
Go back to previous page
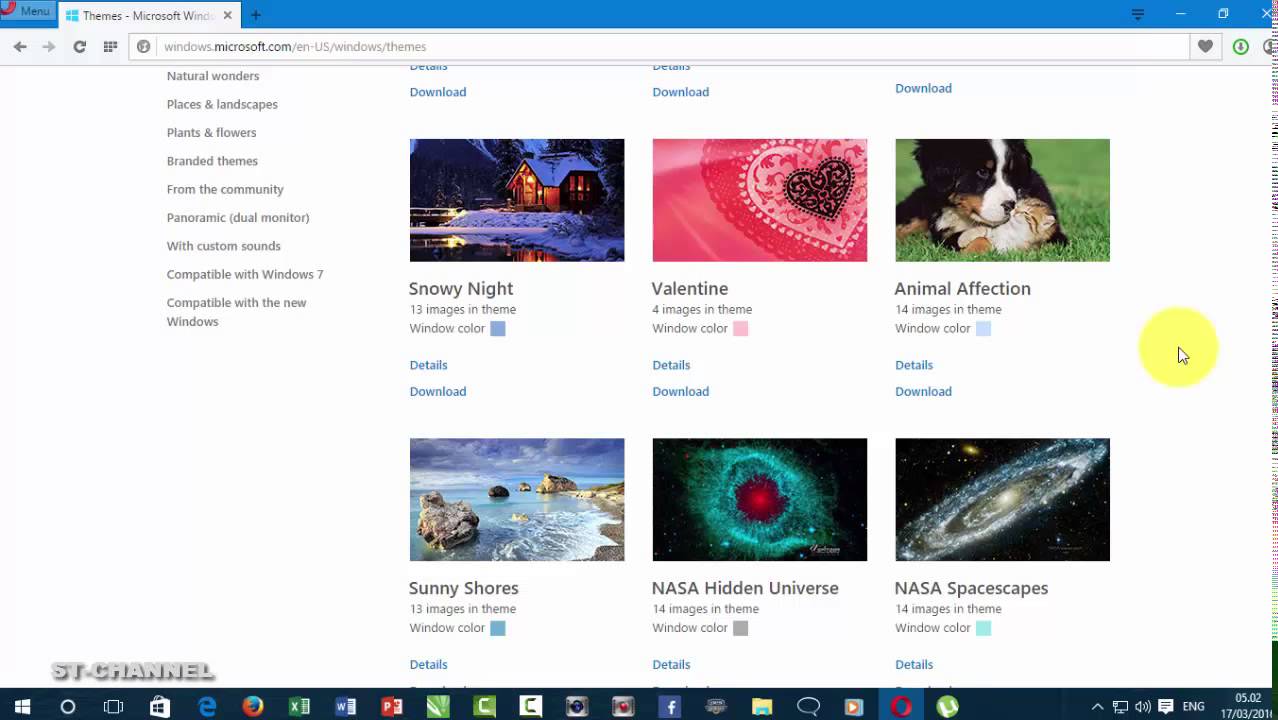(x=20, y=46)
